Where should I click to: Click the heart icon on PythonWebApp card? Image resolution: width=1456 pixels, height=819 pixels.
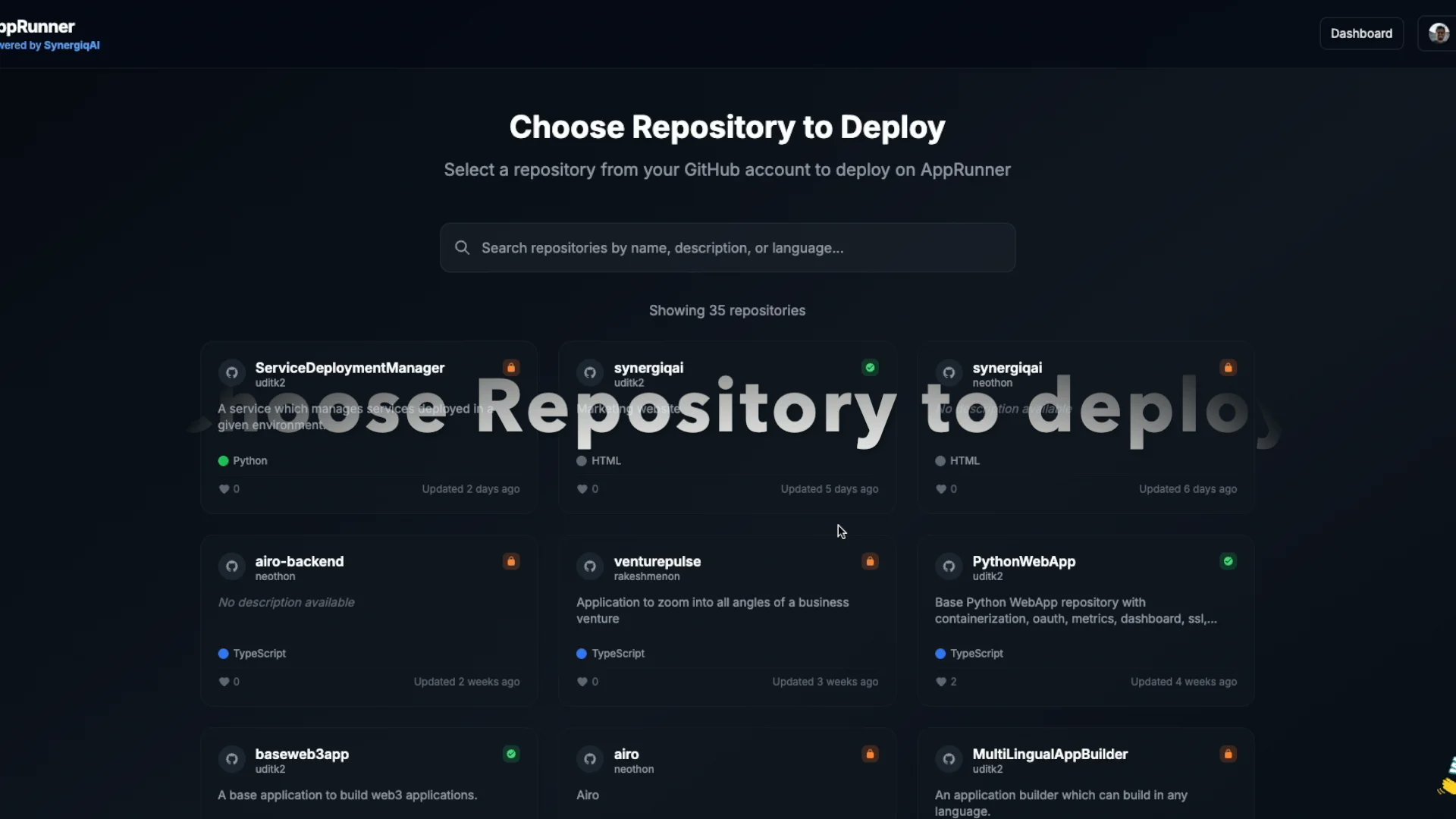[x=940, y=682]
